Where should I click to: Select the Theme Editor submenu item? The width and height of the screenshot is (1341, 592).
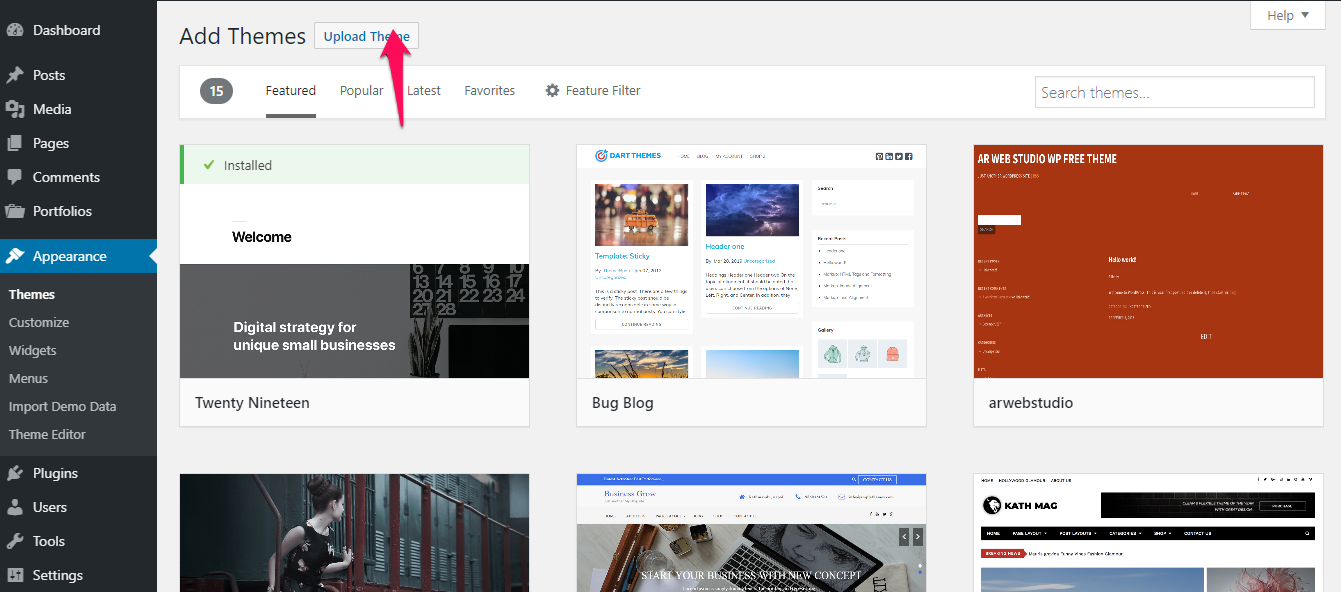[x=47, y=434]
